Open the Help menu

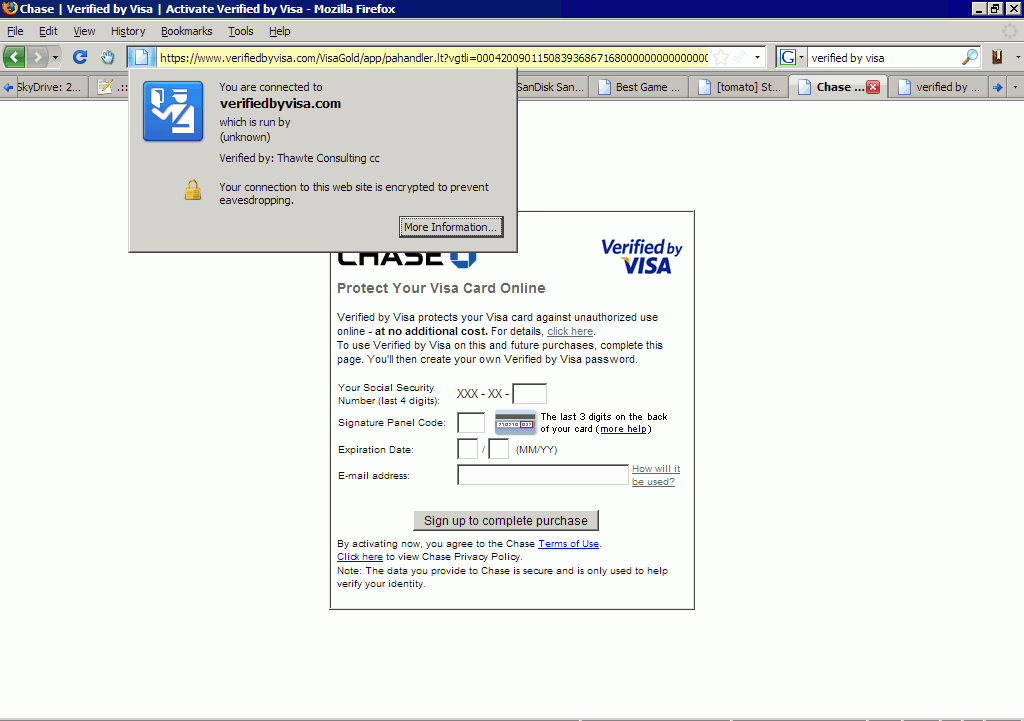pos(280,31)
